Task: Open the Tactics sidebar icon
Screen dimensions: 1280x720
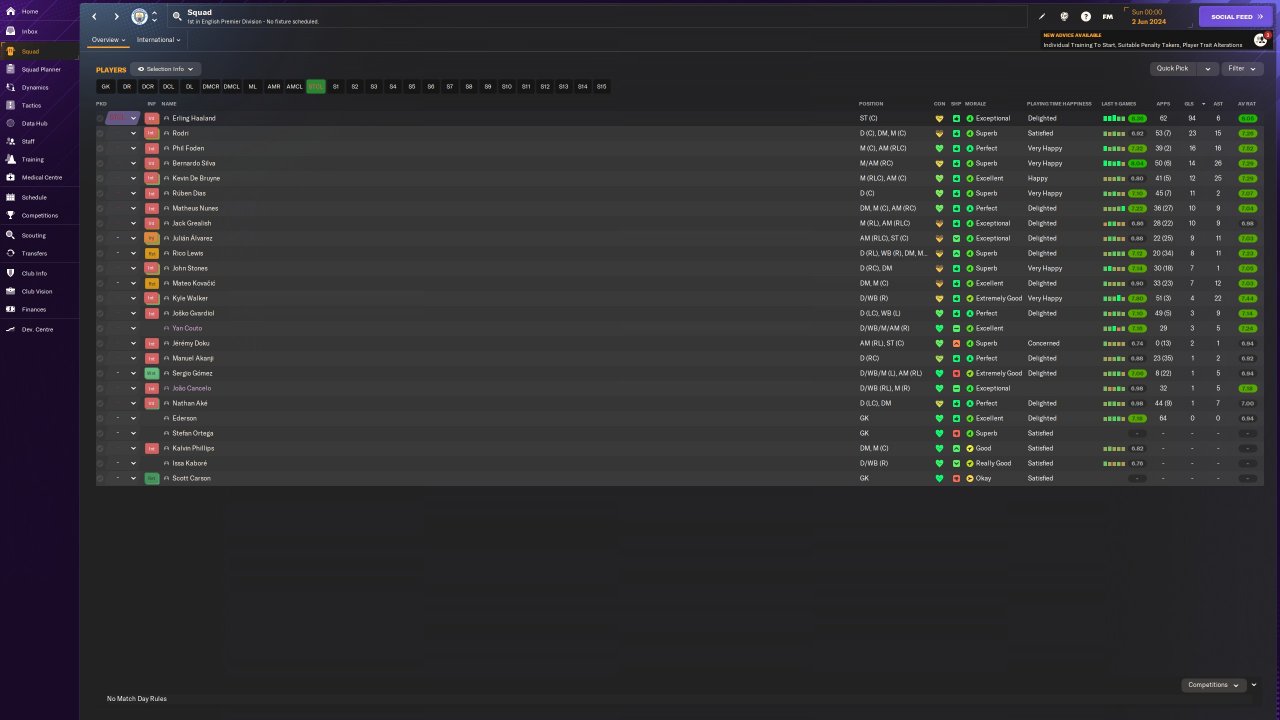Action: 10,105
